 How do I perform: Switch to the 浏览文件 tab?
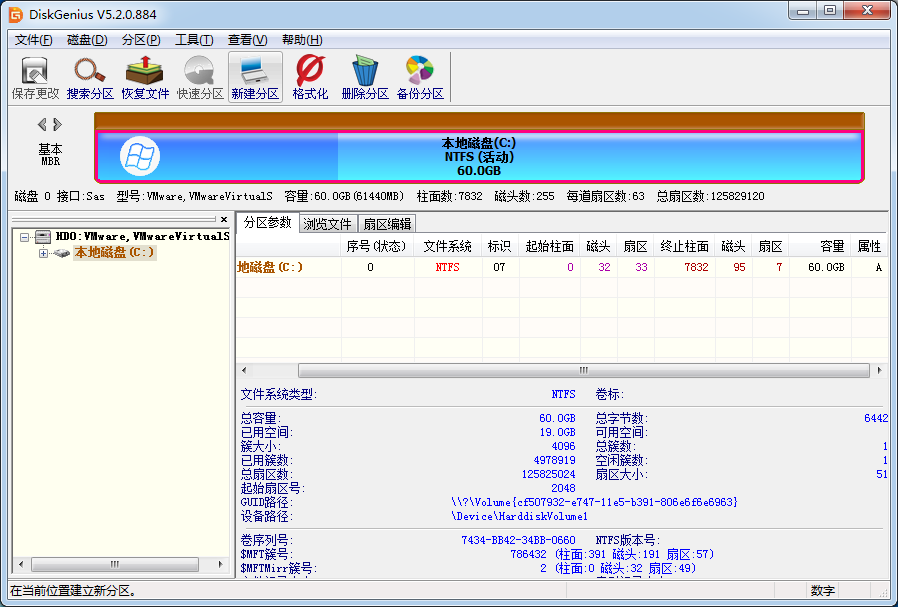328,223
